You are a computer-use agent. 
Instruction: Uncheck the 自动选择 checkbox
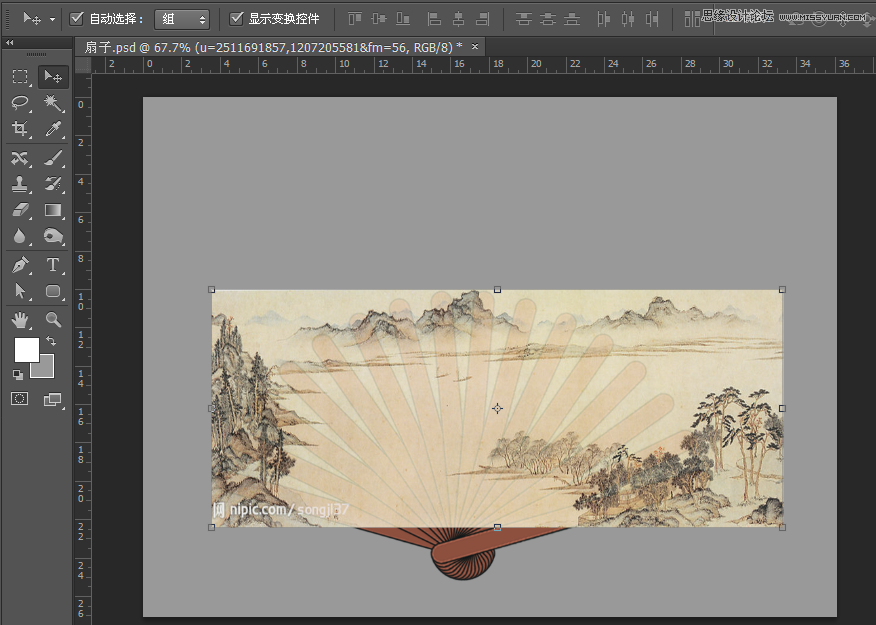[77, 18]
